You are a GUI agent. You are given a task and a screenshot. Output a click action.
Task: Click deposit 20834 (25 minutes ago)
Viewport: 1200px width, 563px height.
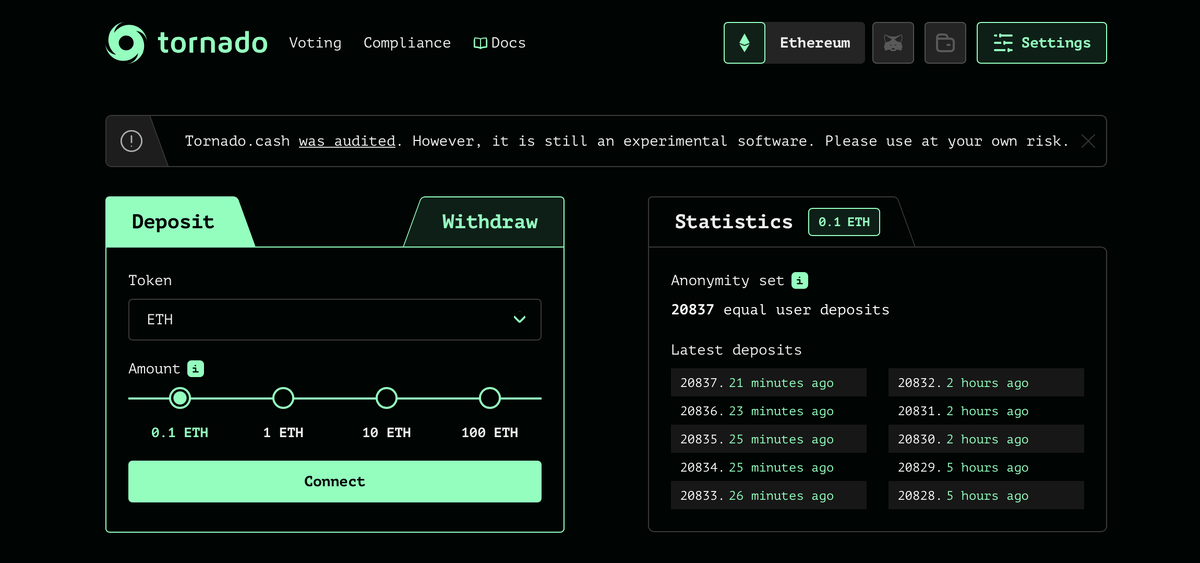coord(768,467)
